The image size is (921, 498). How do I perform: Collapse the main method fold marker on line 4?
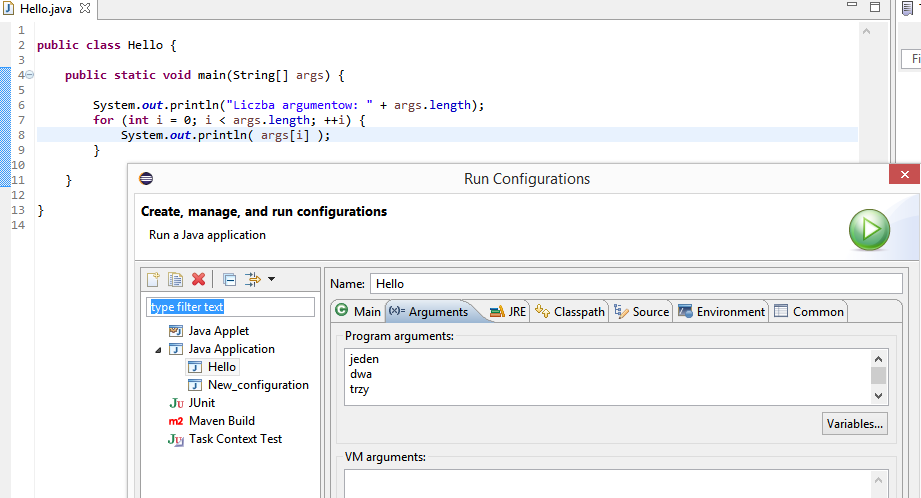click(29, 75)
